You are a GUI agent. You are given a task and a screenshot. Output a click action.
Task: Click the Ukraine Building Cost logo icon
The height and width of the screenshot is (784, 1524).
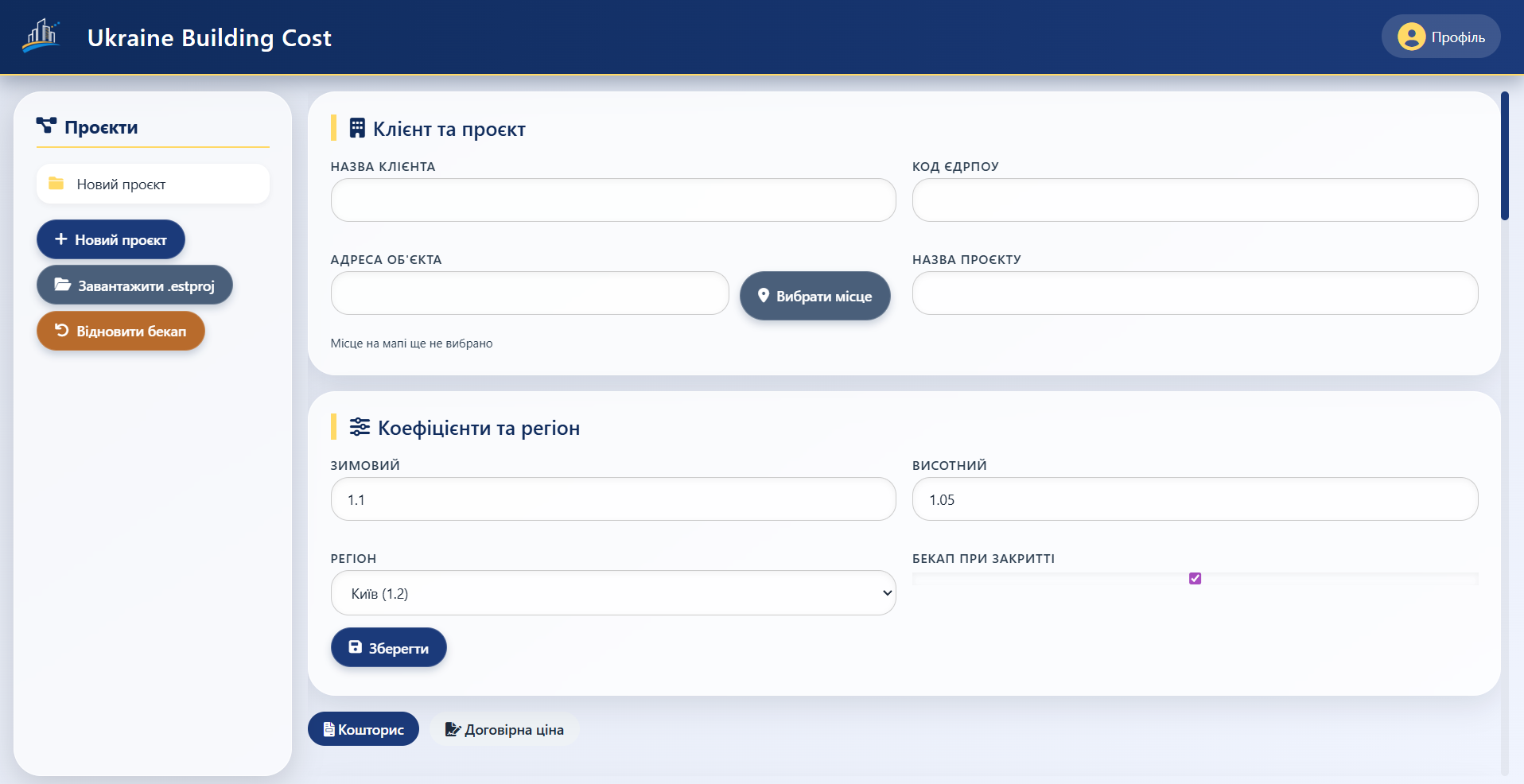[x=41, y=37]
